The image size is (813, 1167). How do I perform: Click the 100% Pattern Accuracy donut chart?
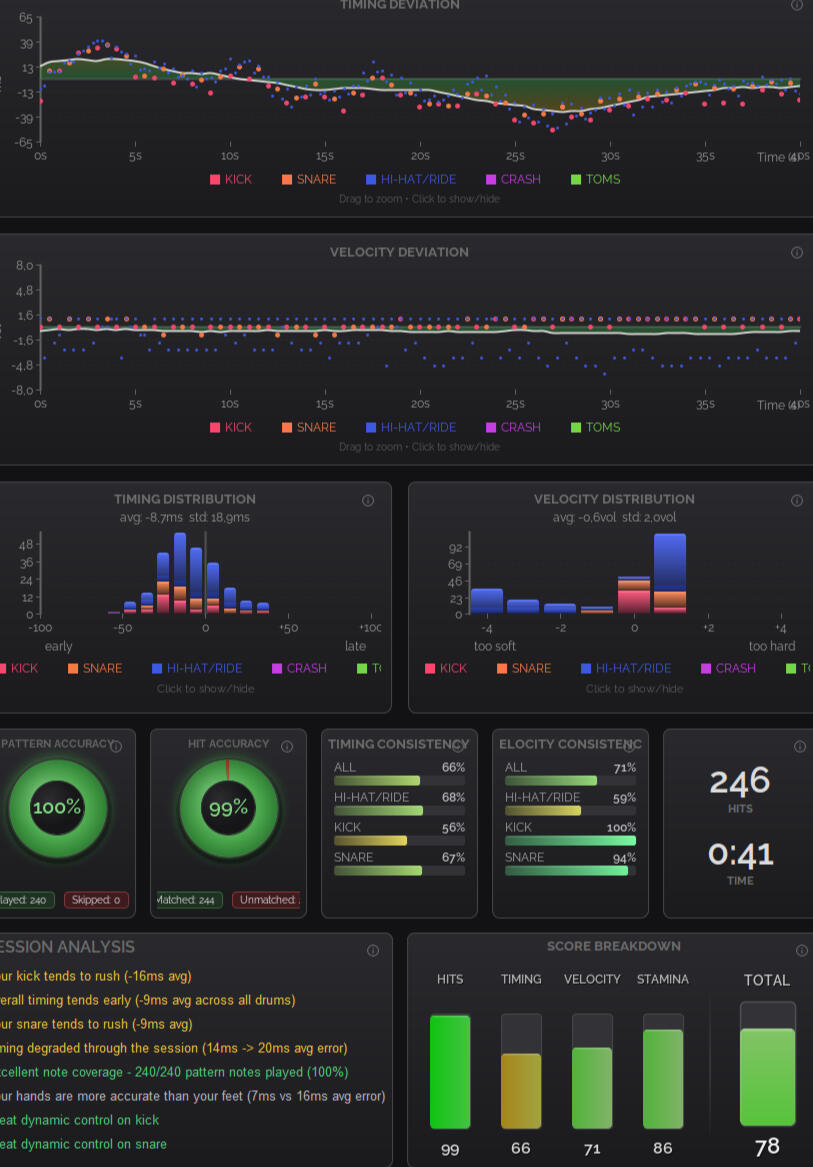pos(57,808)
